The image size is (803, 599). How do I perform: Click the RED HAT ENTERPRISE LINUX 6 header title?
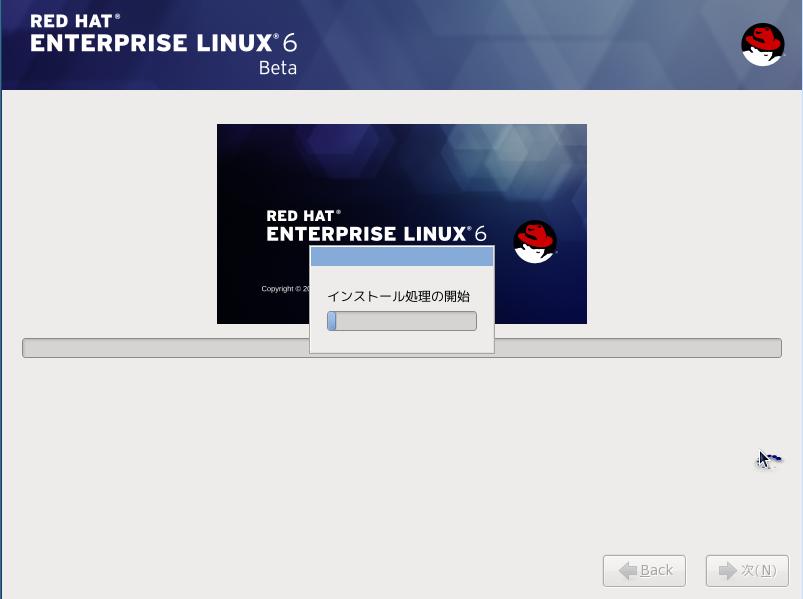click(163, 34)
